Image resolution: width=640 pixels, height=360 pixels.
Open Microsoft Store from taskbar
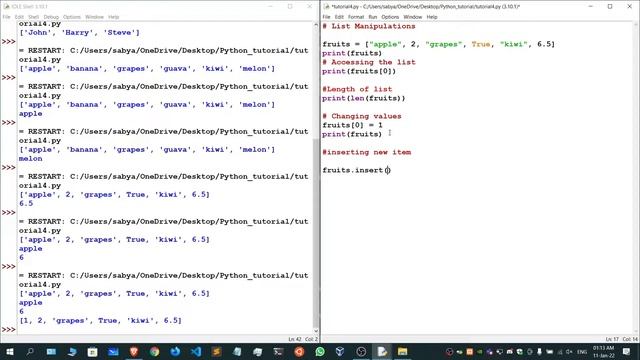[92, 351]
